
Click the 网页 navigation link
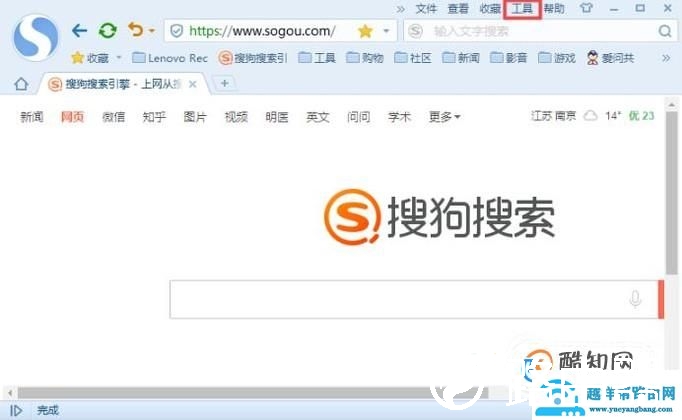[x=73, y=117]
